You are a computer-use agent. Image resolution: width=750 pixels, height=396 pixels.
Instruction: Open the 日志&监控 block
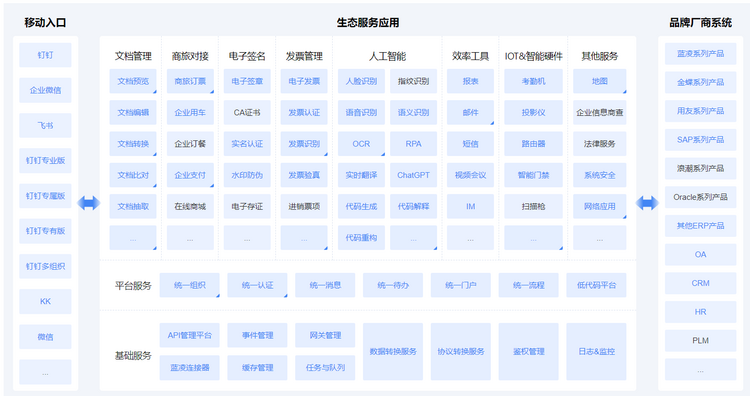tap(596, 352)
